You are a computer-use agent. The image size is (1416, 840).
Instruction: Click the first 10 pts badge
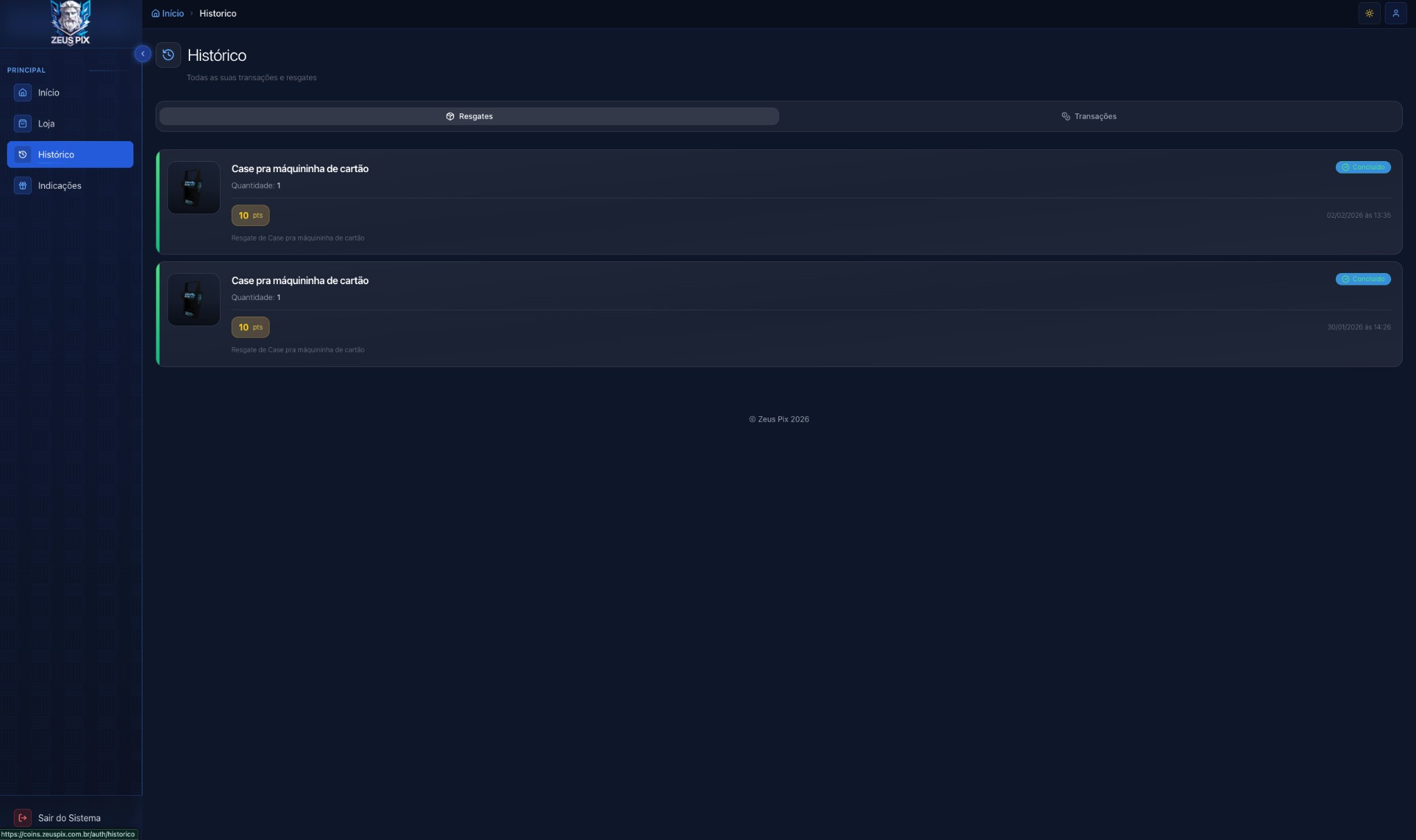250,216
